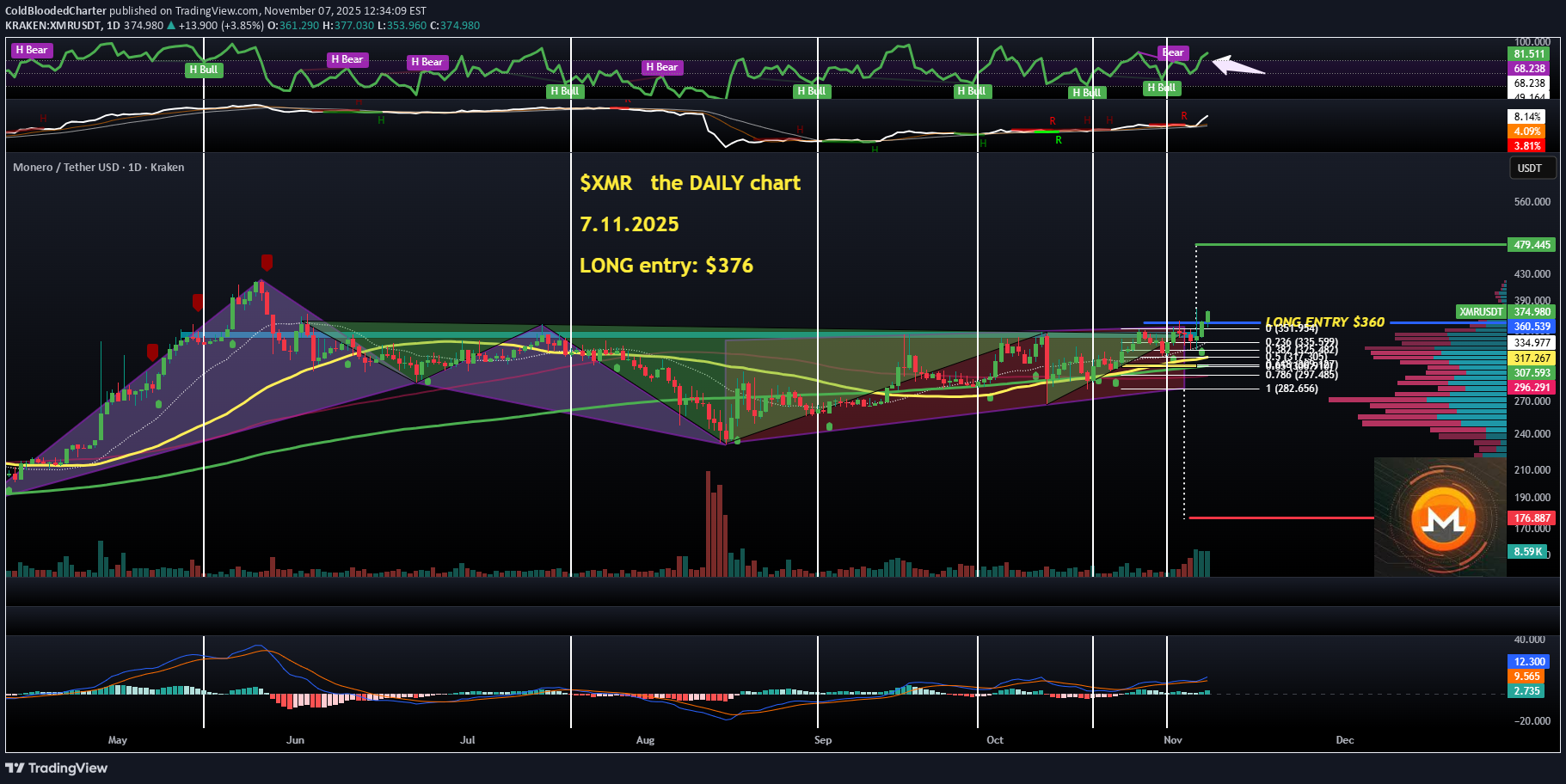The image size is (1566, 784).
Task: Open the USDT currency selector
Action: coord(1530,168)
